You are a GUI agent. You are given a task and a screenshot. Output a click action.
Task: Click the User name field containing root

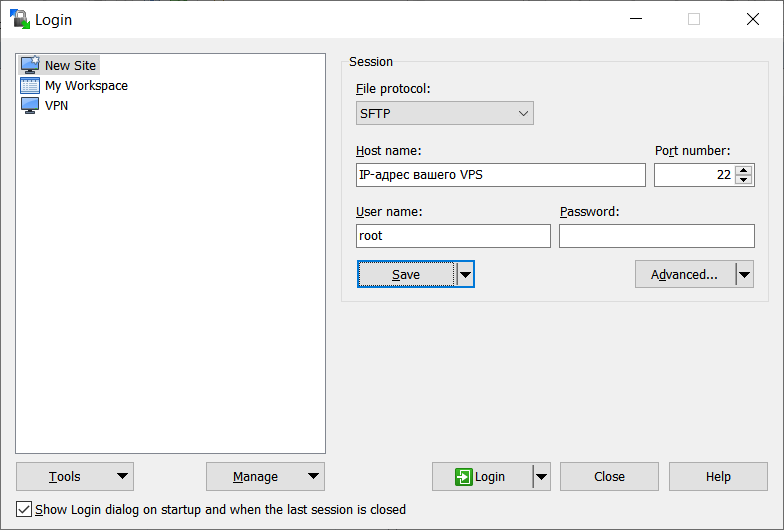[453, 236]
